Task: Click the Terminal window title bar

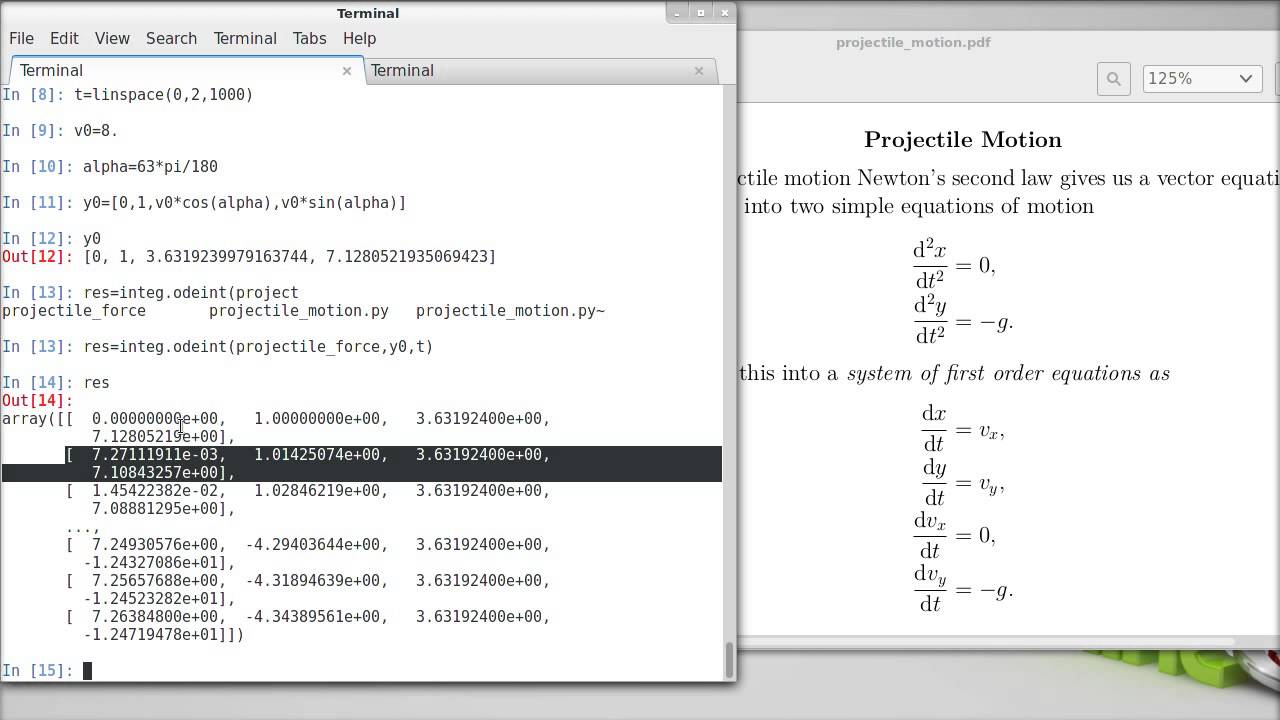Action: click(x=368, y=13)
